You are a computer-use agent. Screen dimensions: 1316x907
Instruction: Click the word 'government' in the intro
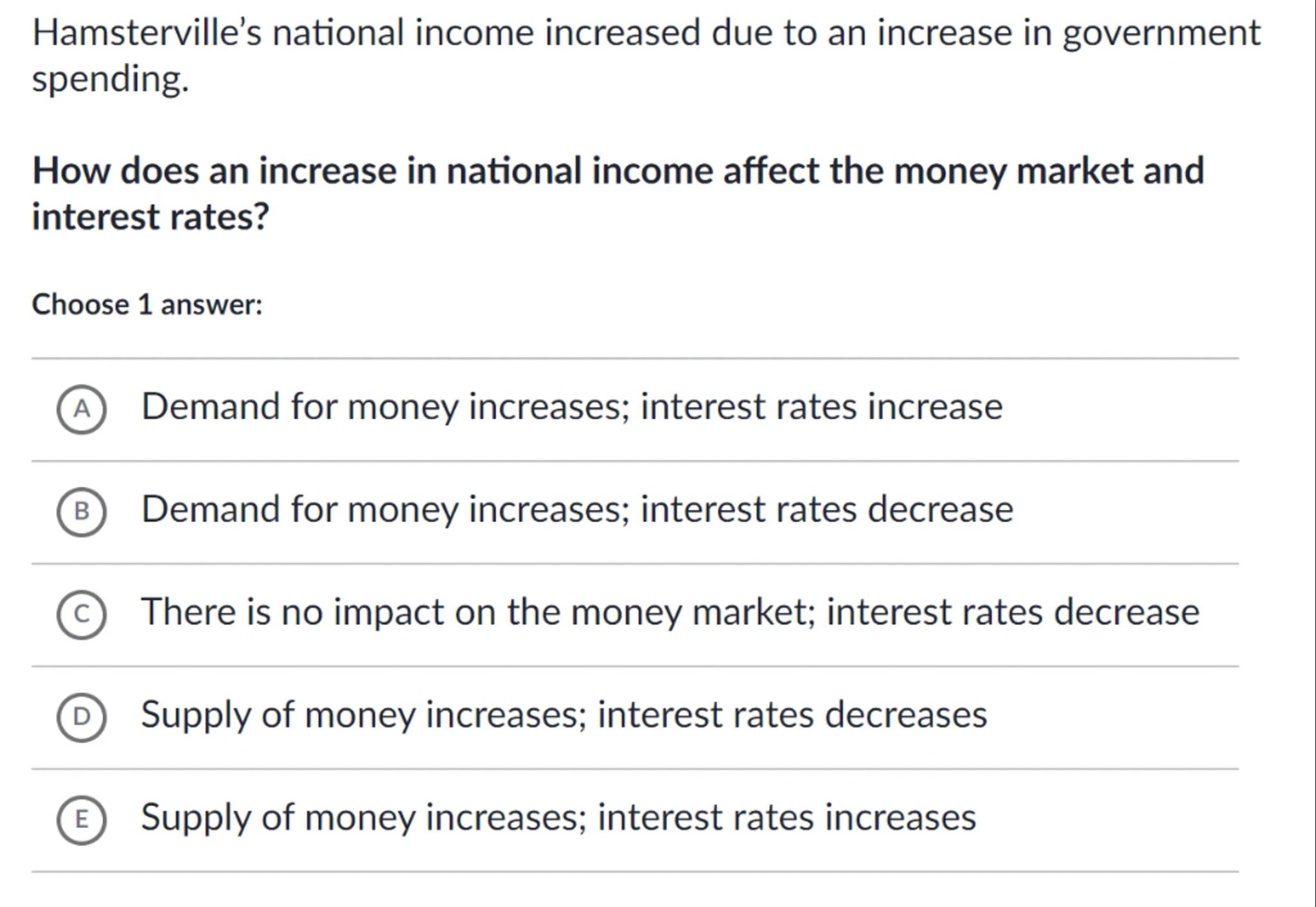click(x=1162, y=33)
